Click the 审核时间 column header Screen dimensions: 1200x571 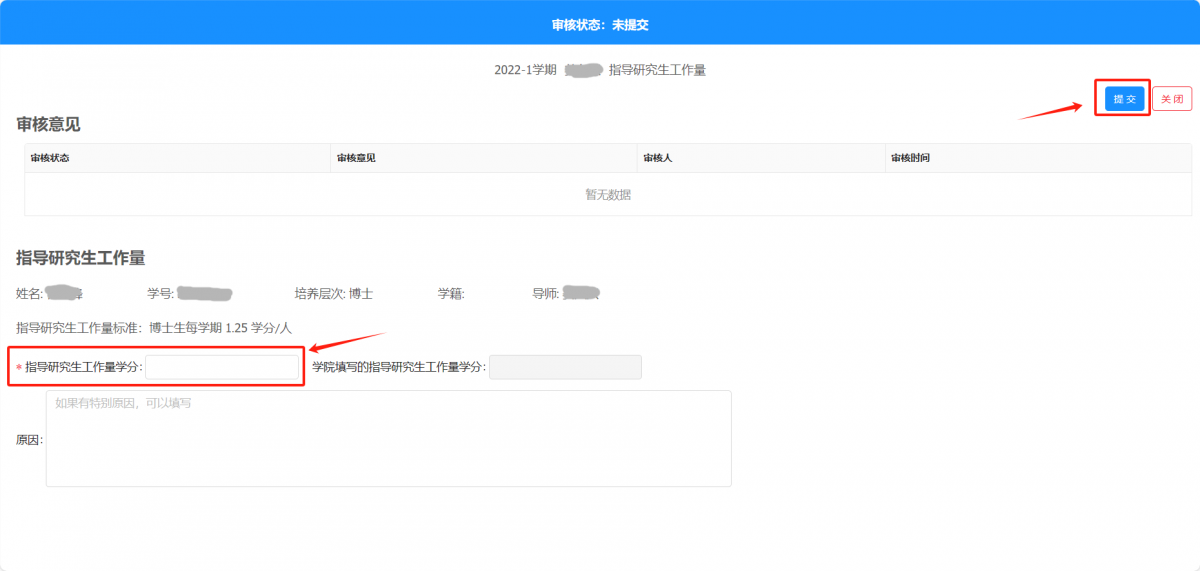click(911, 158)
